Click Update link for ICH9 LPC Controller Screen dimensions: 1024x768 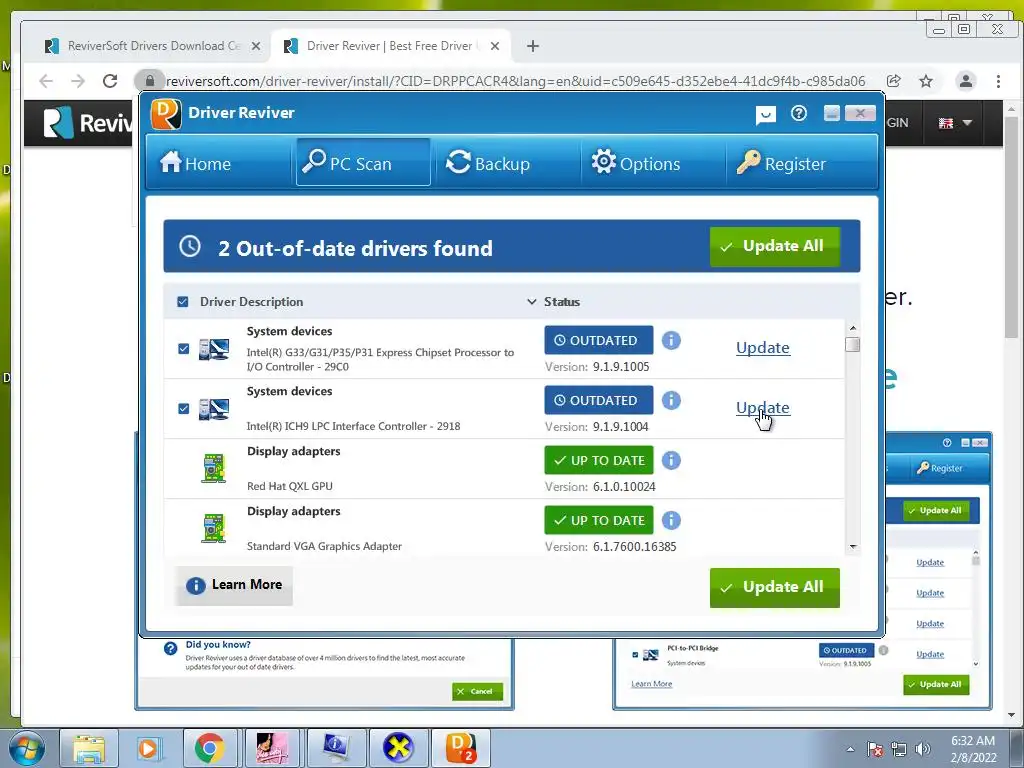(763, 408)
